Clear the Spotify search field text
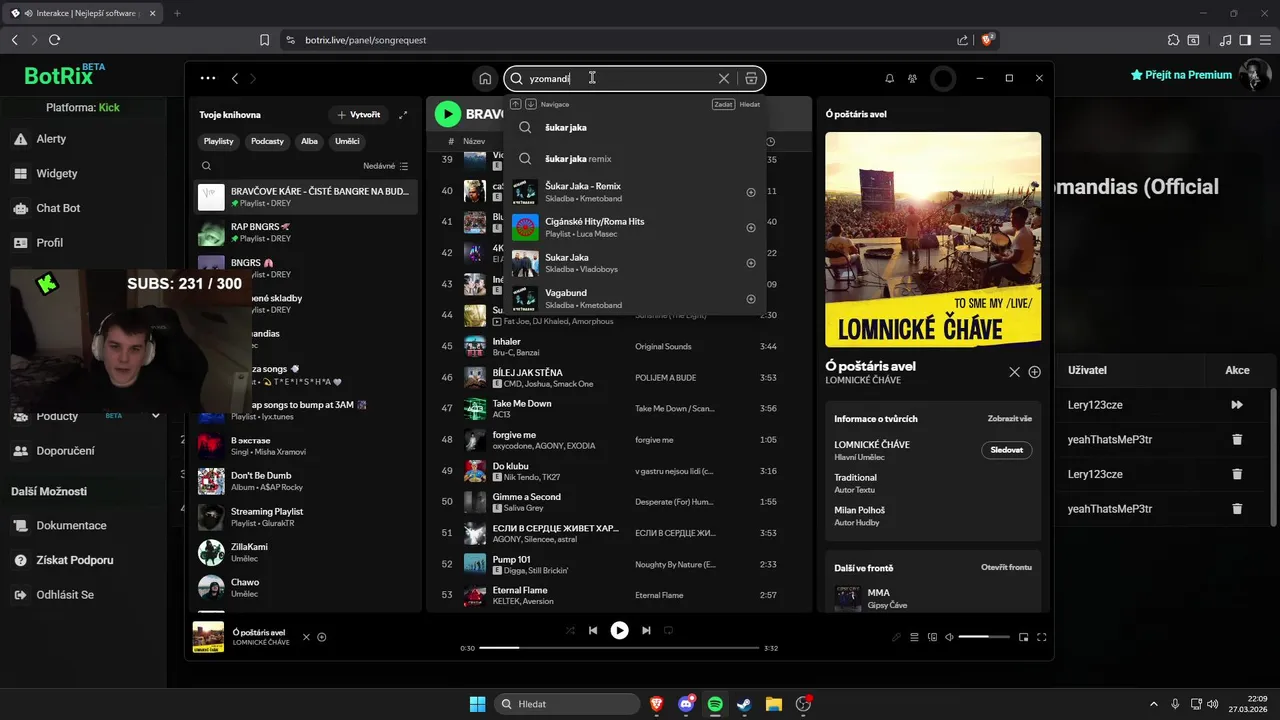The width and height of the screenshot is (1280, 720). tap(724, 78)
